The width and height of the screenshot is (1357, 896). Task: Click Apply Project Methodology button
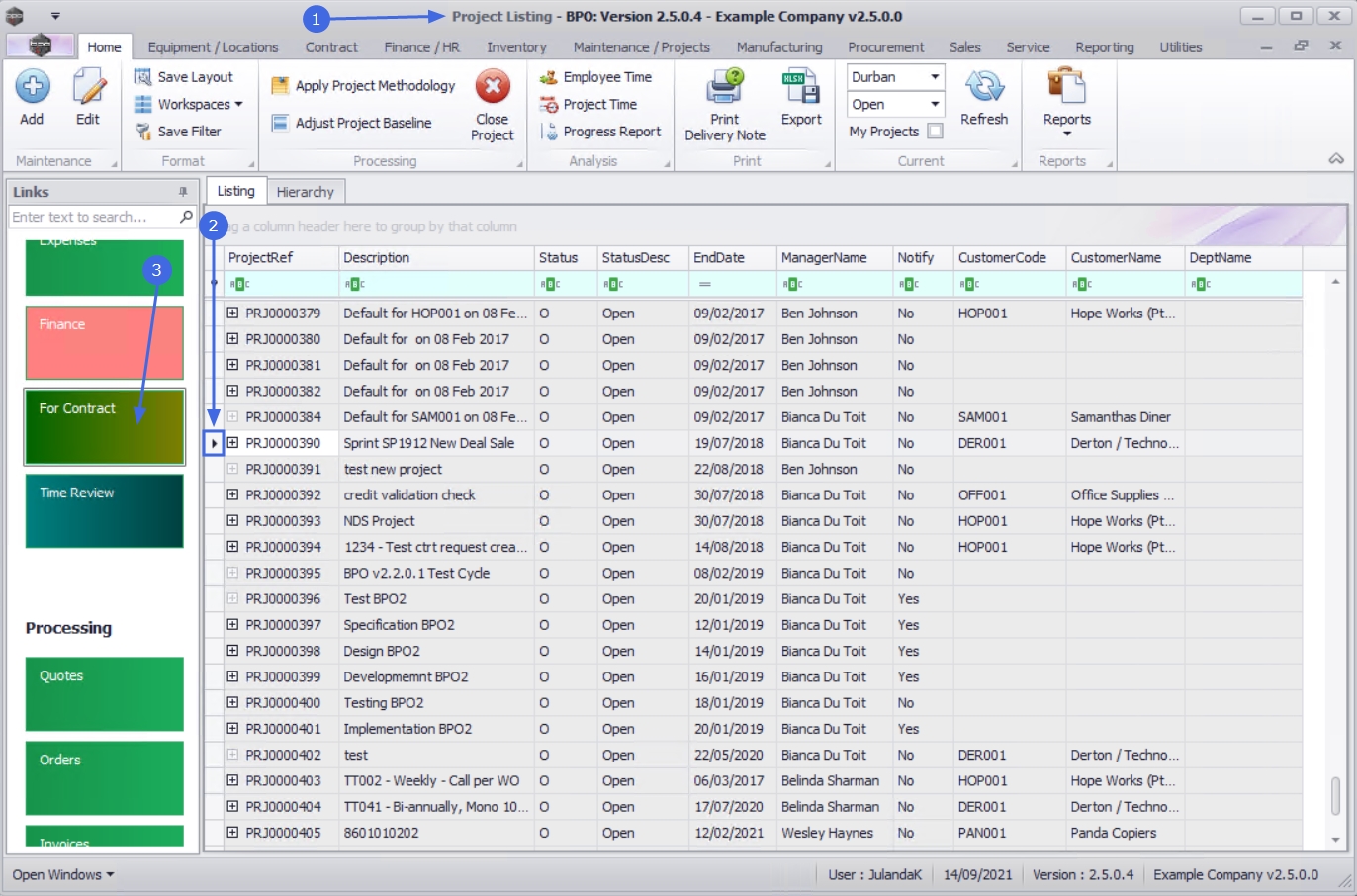point(375,86)
